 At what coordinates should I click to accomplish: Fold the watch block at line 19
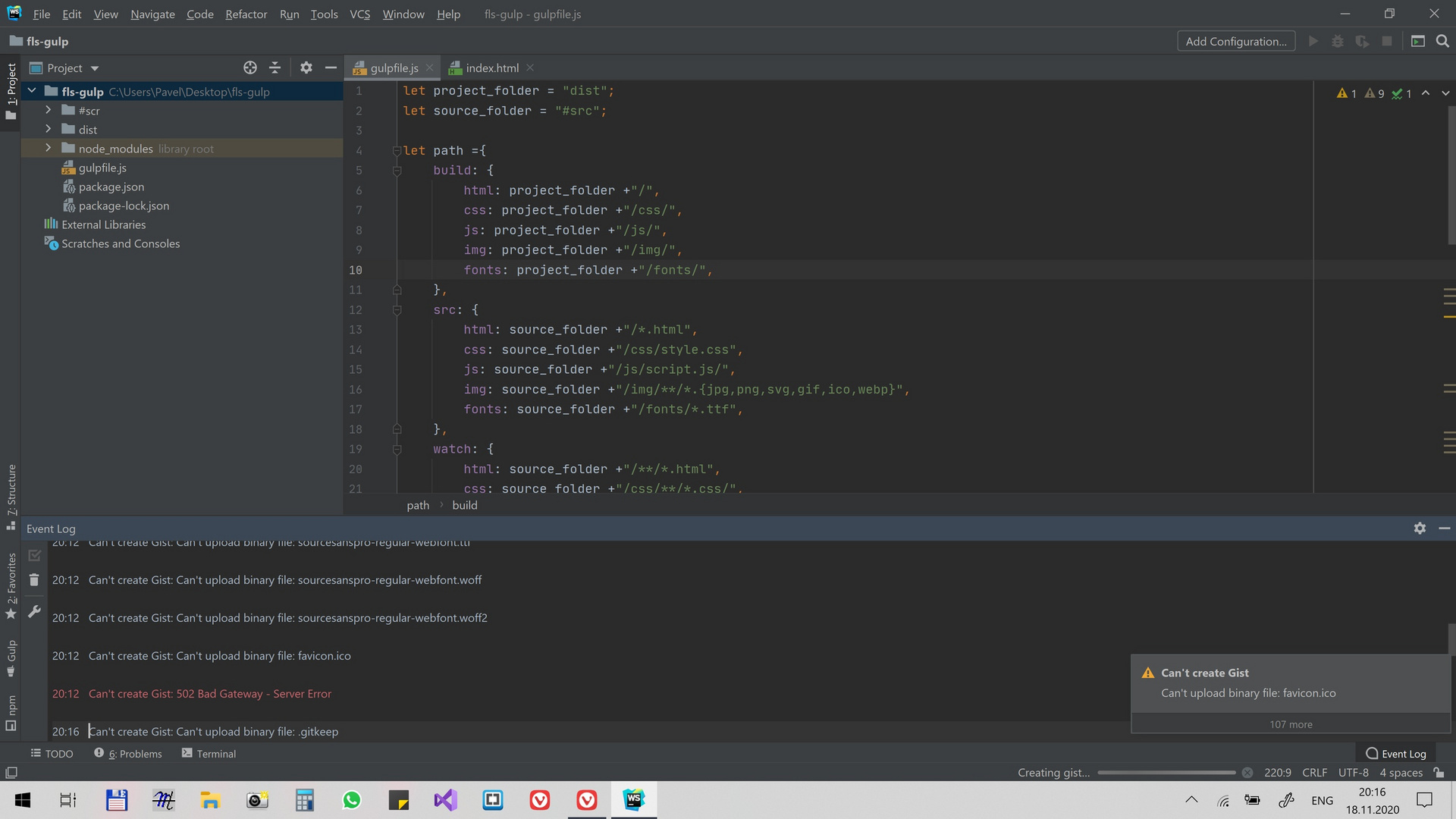point(397,449)
